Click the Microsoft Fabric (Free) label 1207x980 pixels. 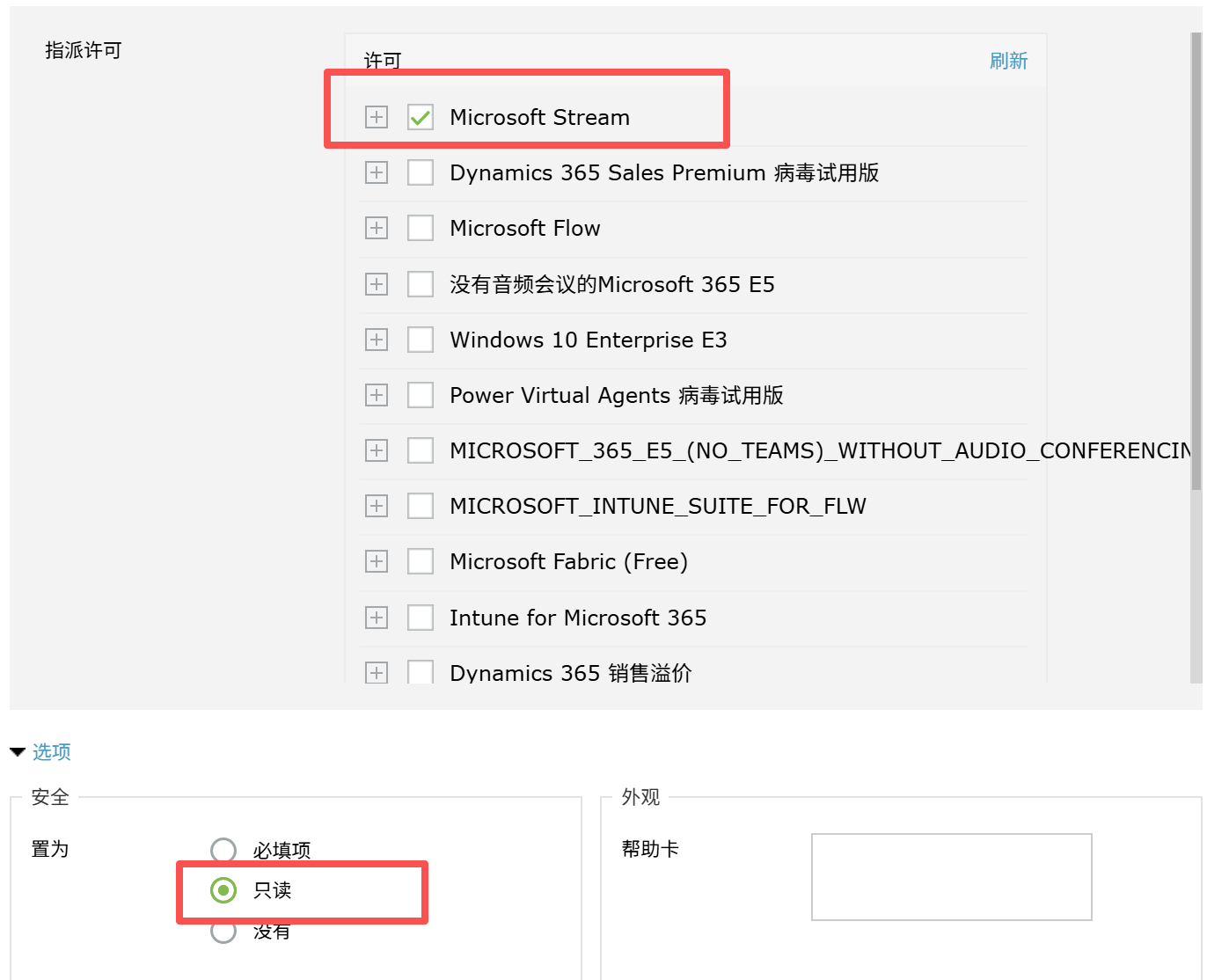coord(569,561)
